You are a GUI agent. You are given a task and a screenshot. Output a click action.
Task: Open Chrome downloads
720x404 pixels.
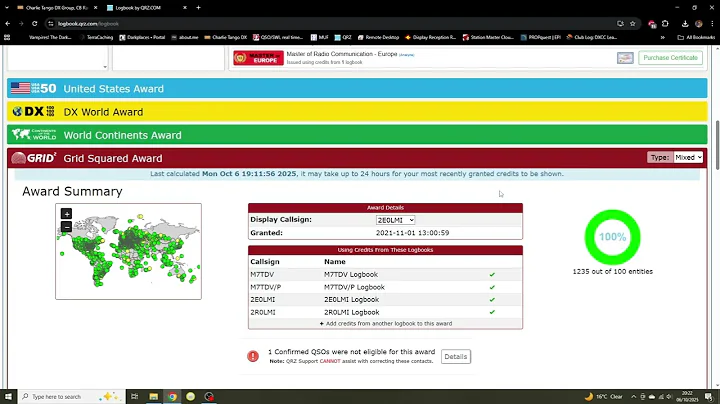click(x=685, y=23)
